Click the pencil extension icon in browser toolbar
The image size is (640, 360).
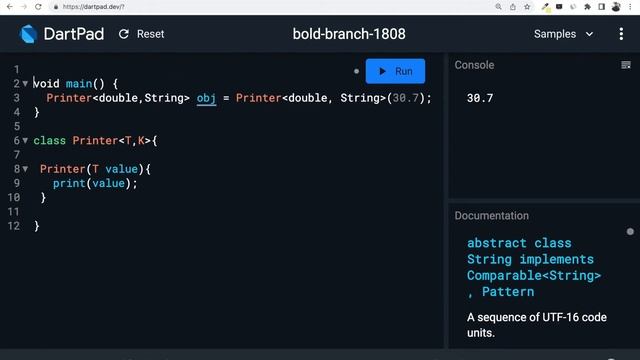click(x=545, y=7)
